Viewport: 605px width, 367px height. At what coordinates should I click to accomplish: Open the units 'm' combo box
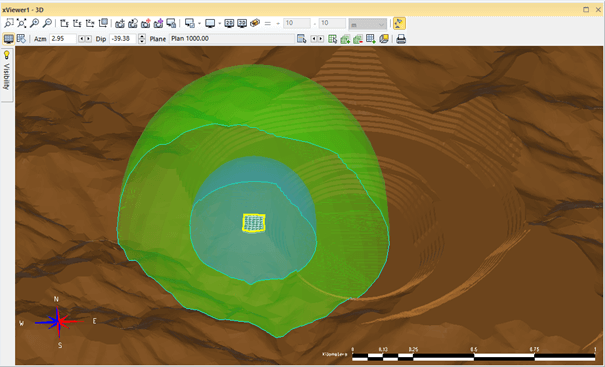pos(367,24)
